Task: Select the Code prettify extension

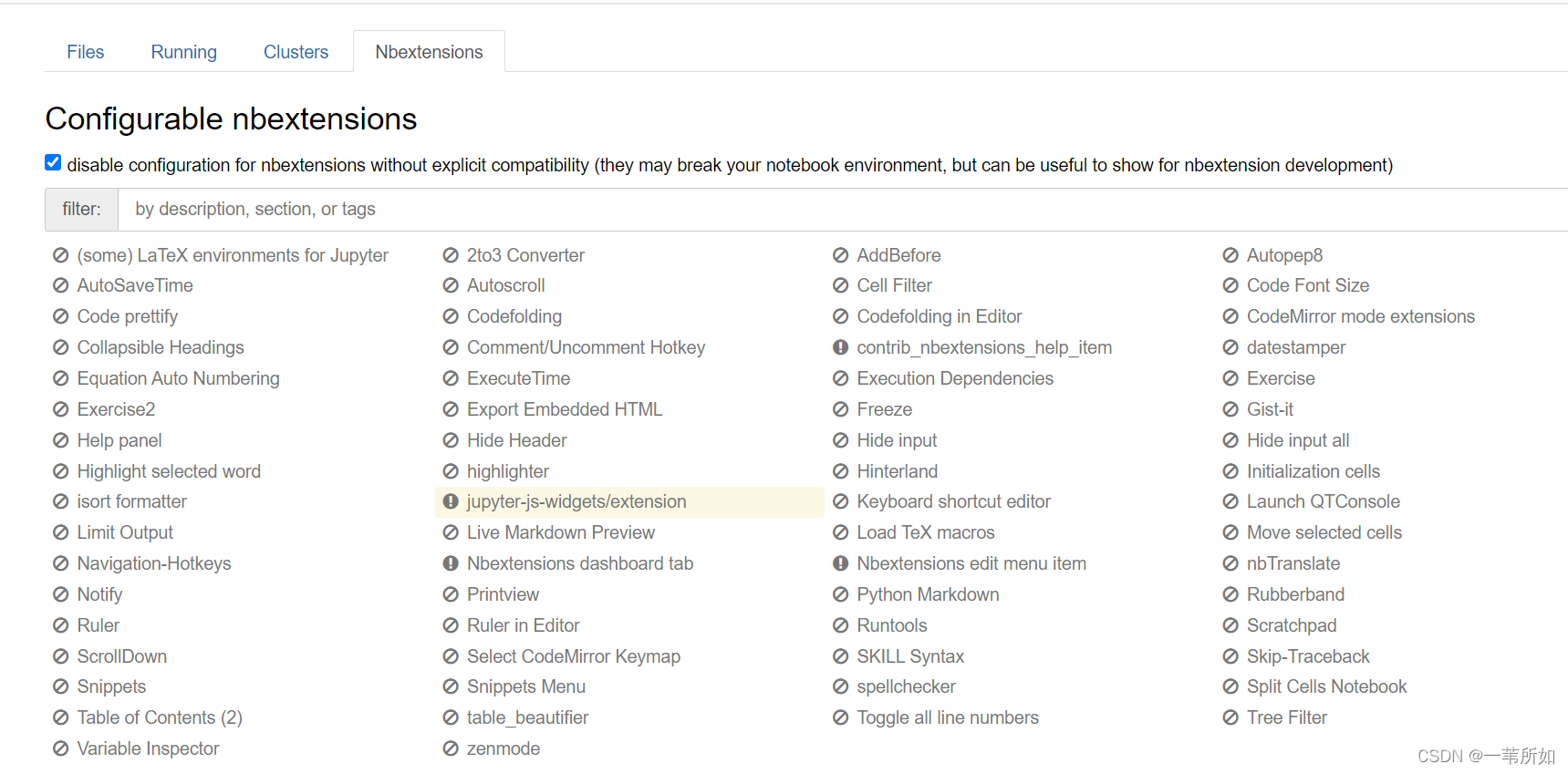Action: 128,316
